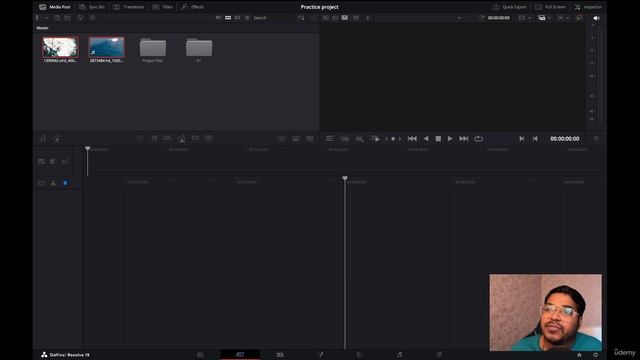640x360 pixels.
Task: Open the Tools adjustment icon under viewer
Action: coord(329,139)
